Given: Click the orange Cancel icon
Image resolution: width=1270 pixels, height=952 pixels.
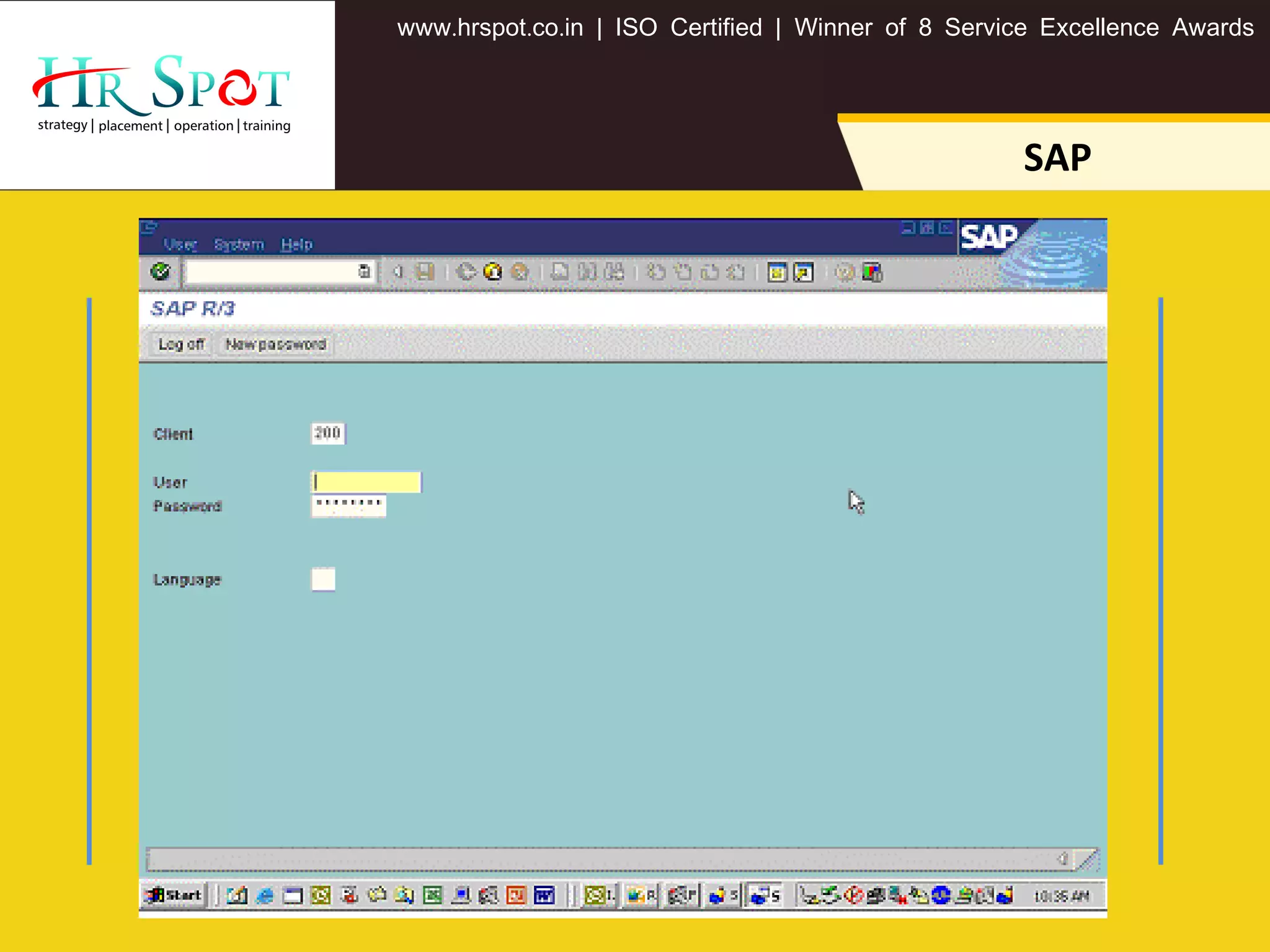Looking at the screenshot, I should coord(520,271).
